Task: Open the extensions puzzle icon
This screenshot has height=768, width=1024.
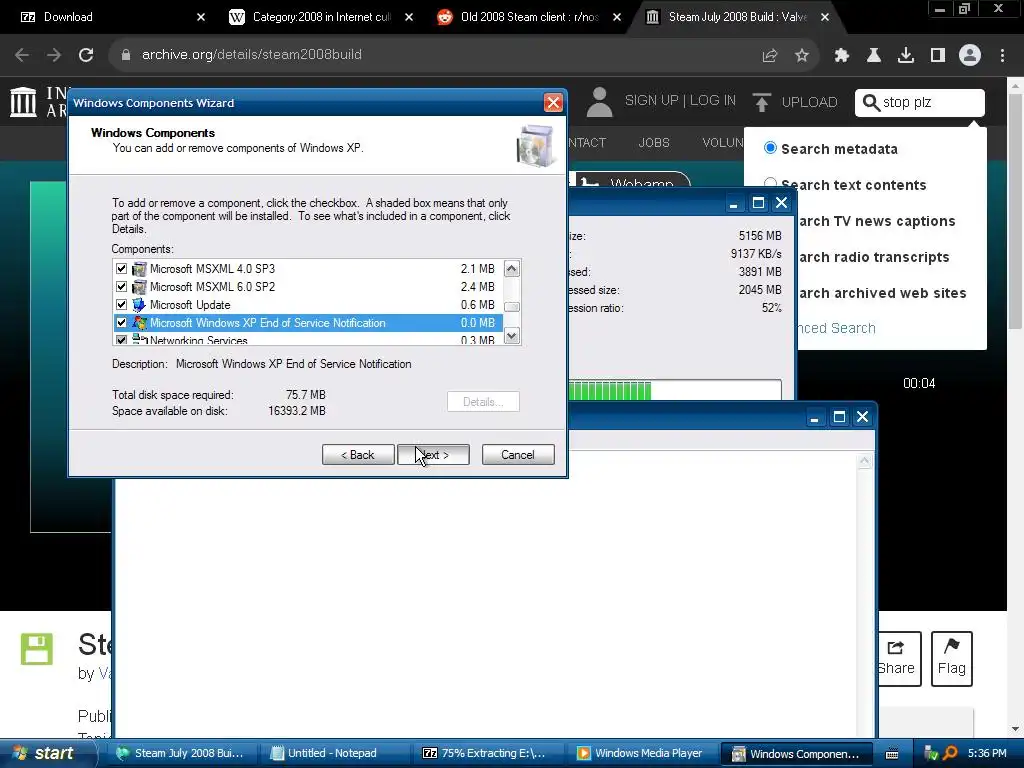Action: tap(841, 56)
